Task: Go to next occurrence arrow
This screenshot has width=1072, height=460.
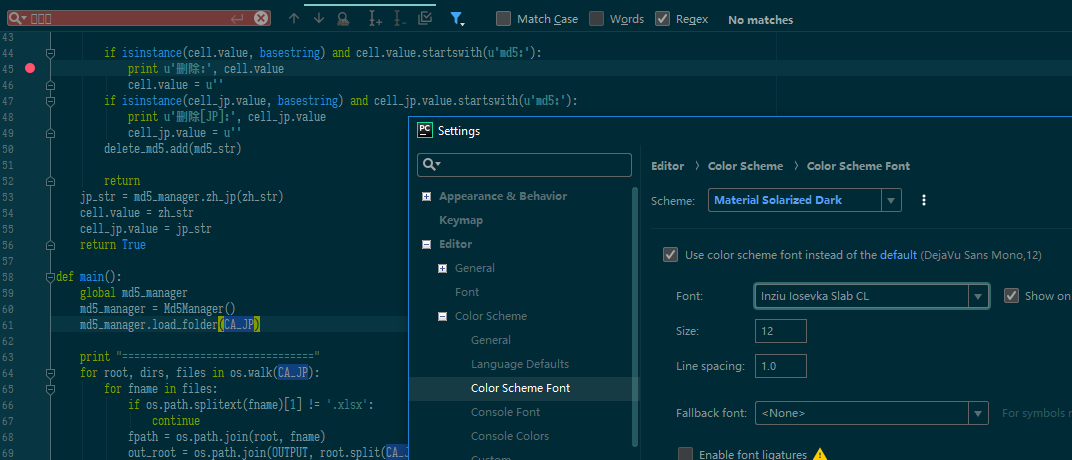Action: pyautogui.click(x=319, y=19)
